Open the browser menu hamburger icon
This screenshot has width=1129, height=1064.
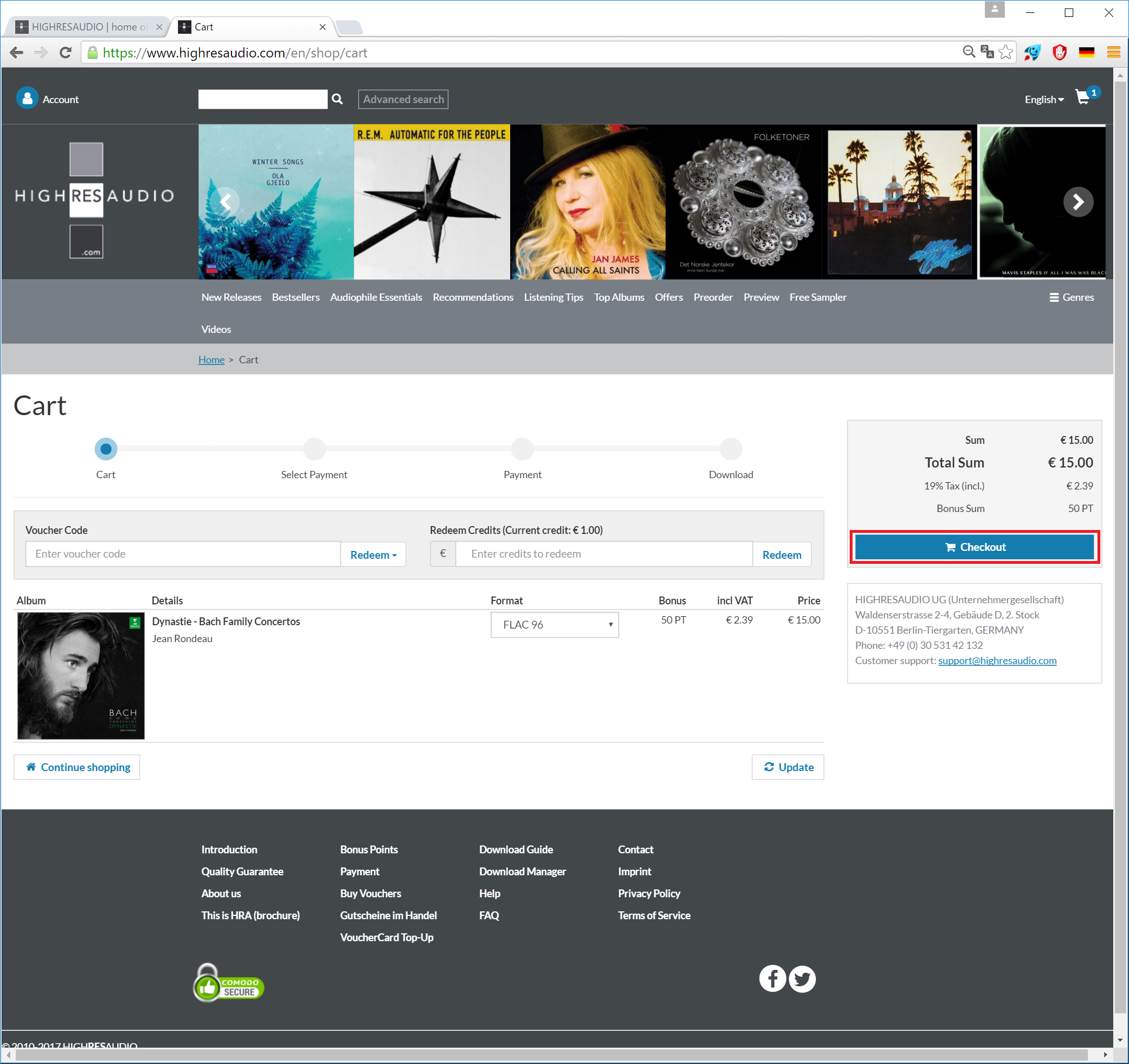click(1113, 52)
